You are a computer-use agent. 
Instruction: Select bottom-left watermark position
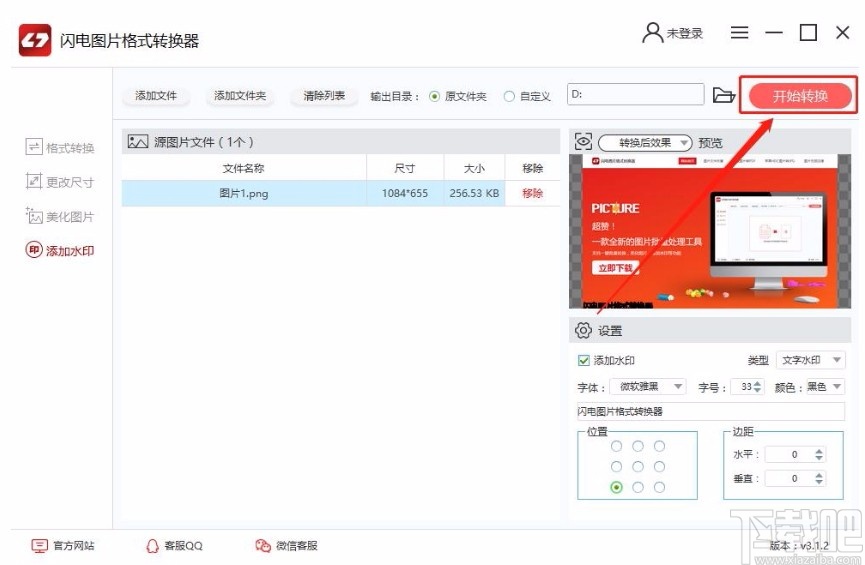click(x=616, y=487)
